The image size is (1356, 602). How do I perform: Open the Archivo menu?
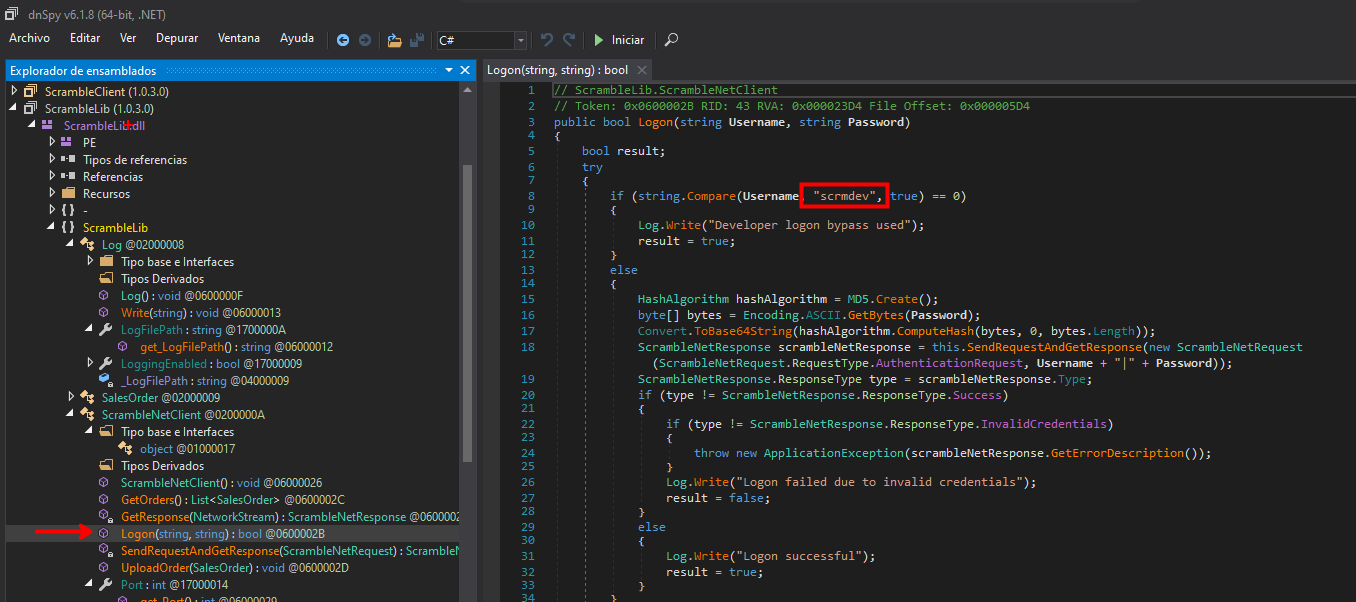[x=29, y=38]
